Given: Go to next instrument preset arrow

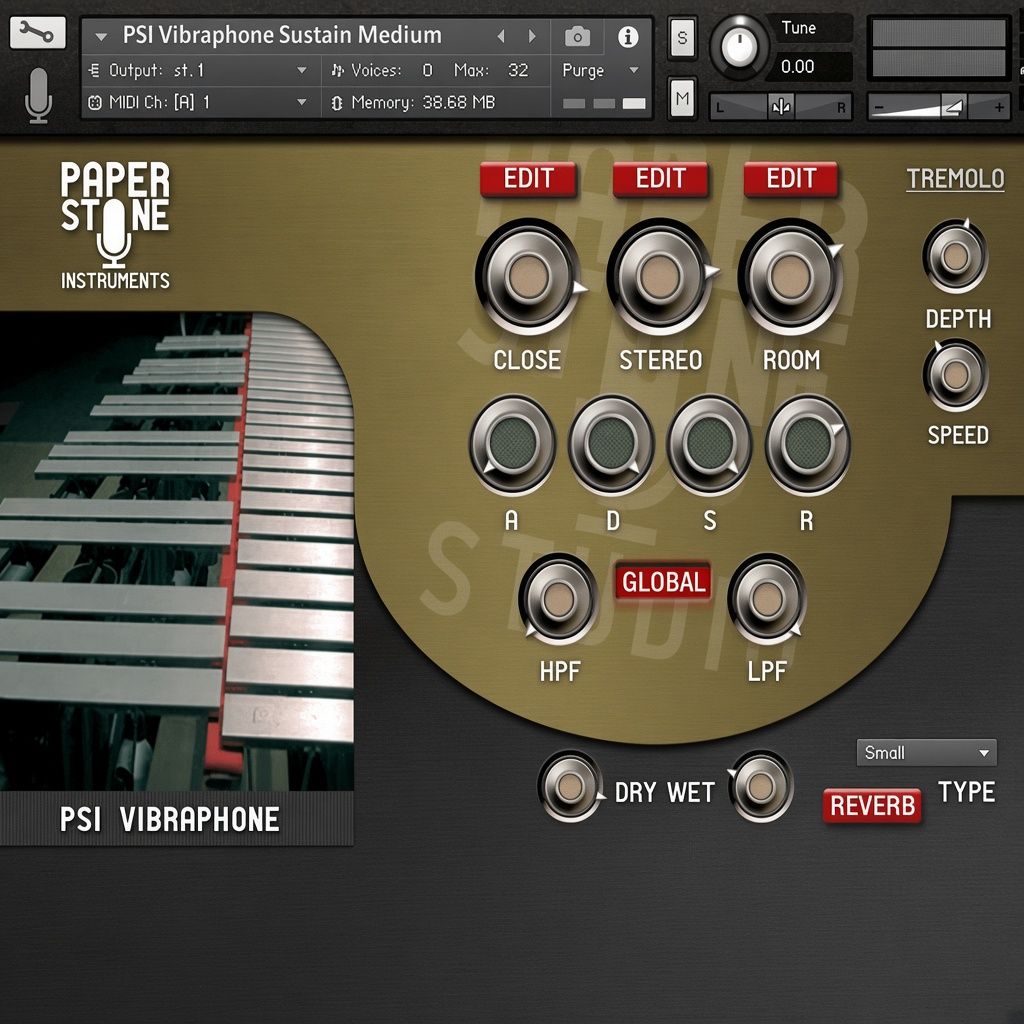Looking at the screenshot, I should (x=532, y=36).
